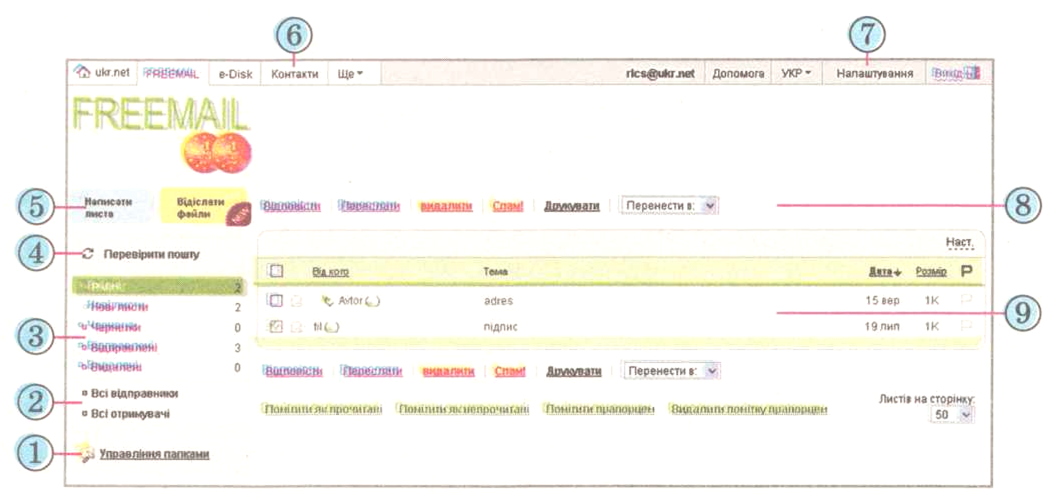Click the date 19 лип
The height and width of the screenshot is (502, 1056).
pyautogui.click(x=883, y=327)
